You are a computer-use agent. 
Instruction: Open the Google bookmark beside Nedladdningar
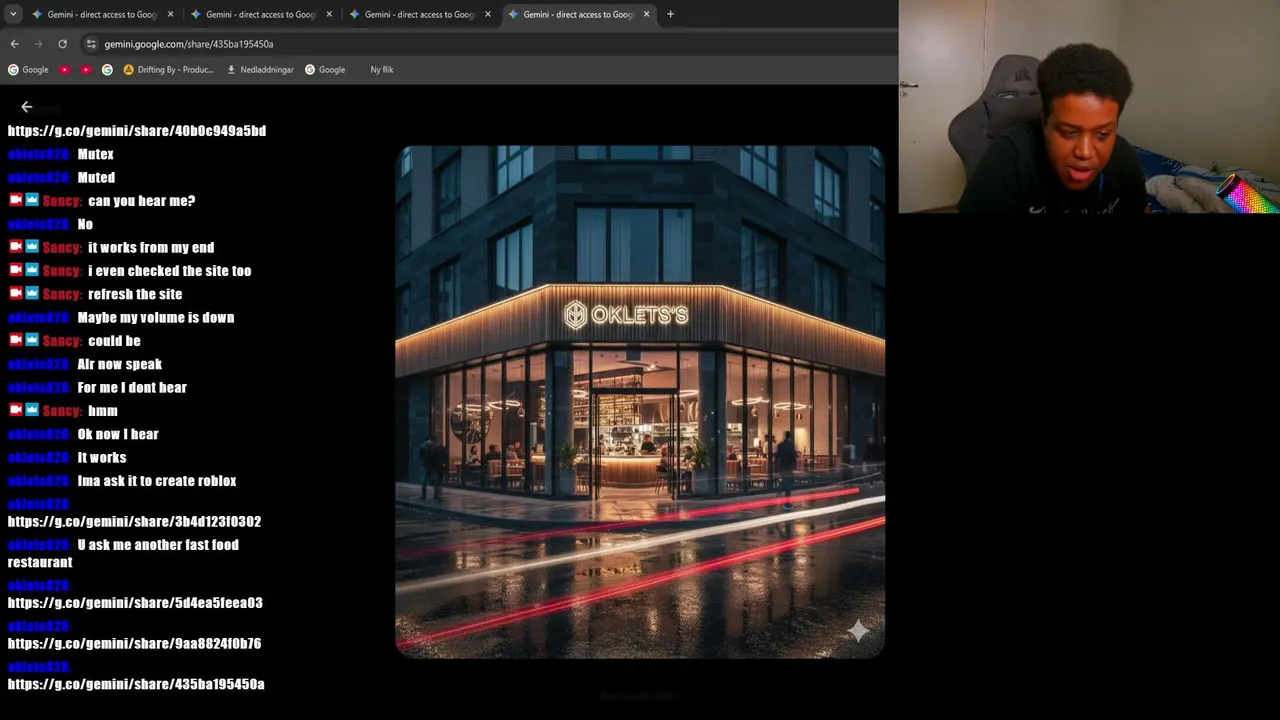coord(325,70)
